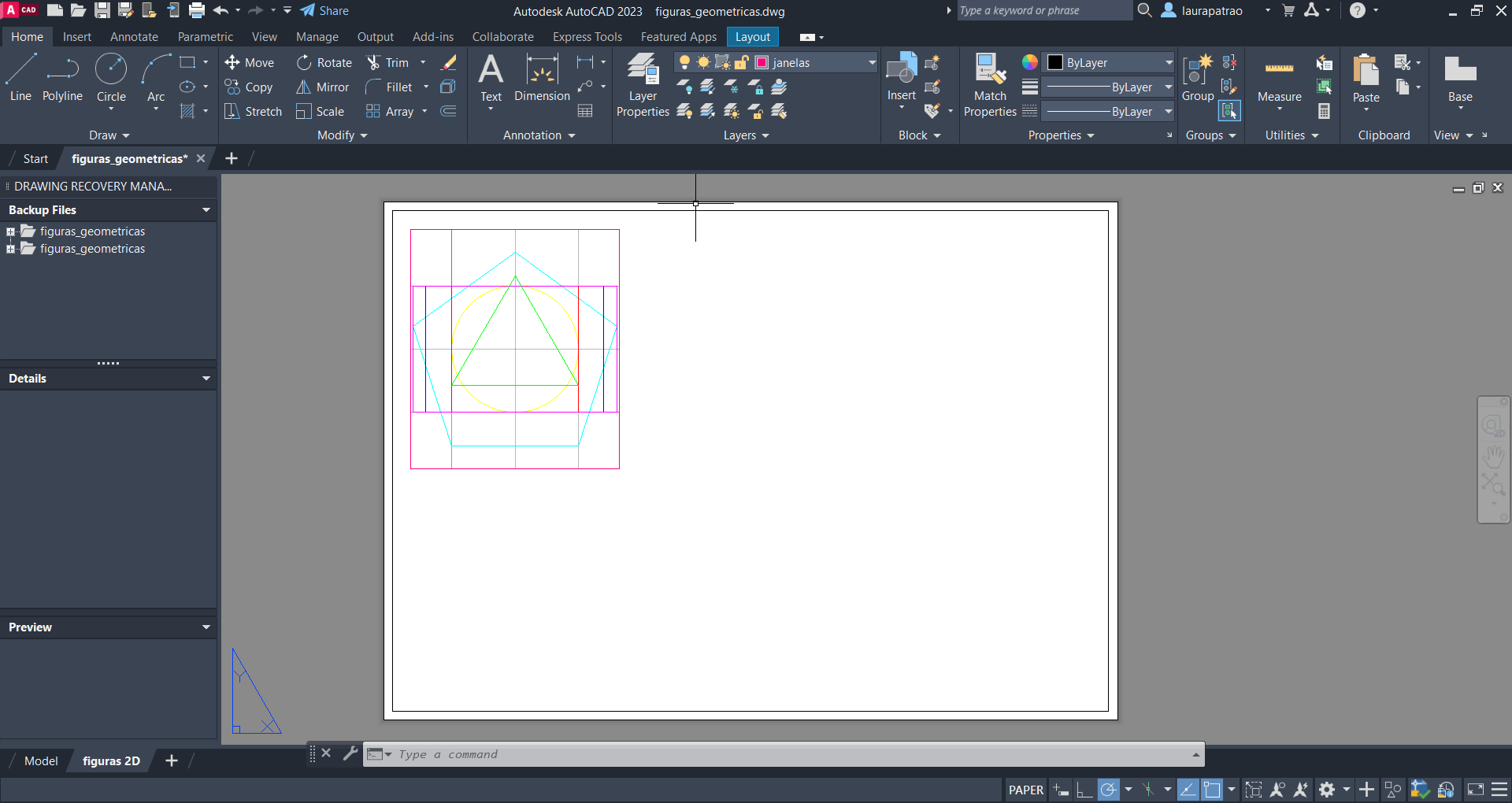Open the Parametric ribbon tab
Image resolution: width=1512 pixels, height=803 pixels.
point(206,37)
